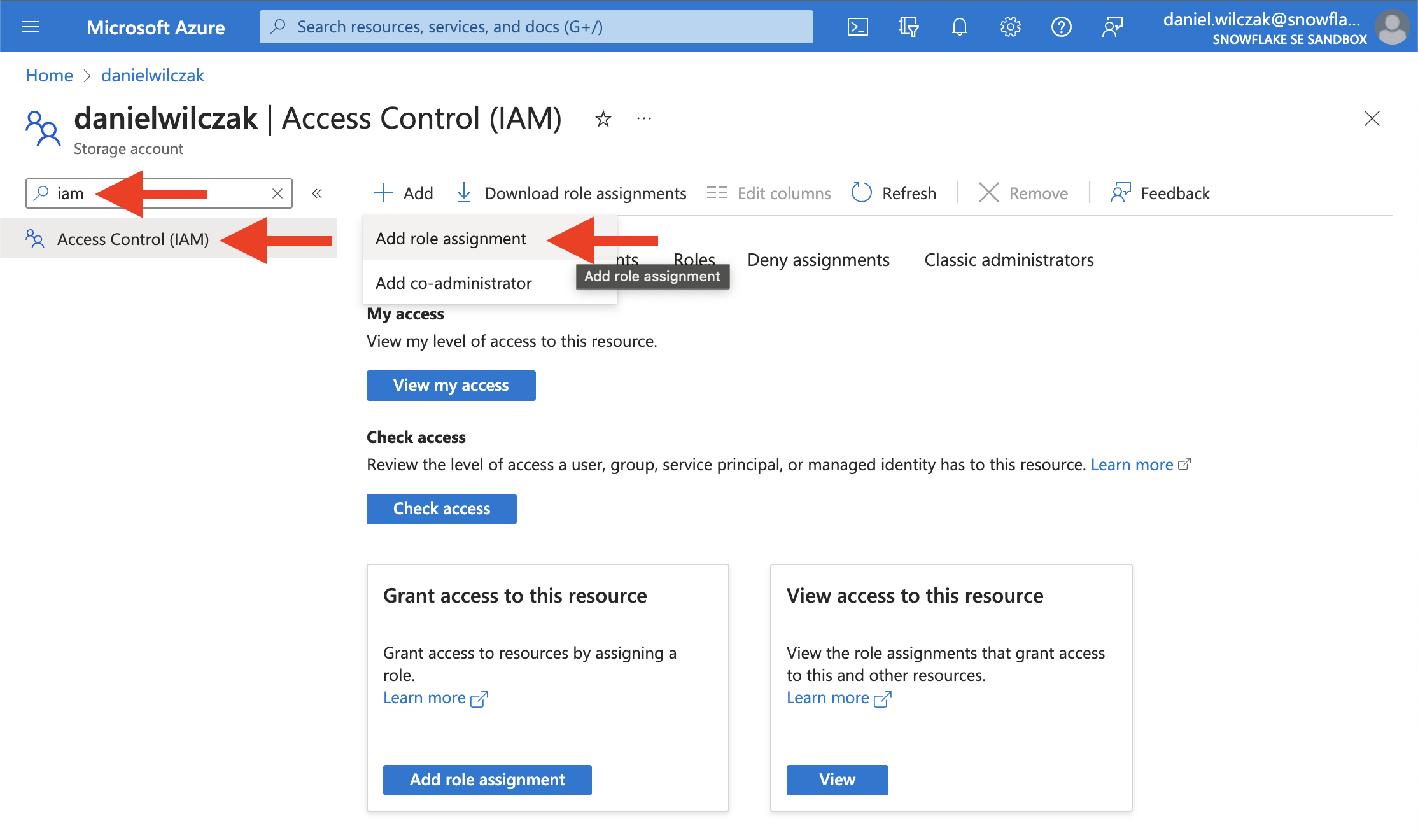This screenshot has width=1418, height=840.
Task: Focus the global search resources box
Action: click(536, 27)
